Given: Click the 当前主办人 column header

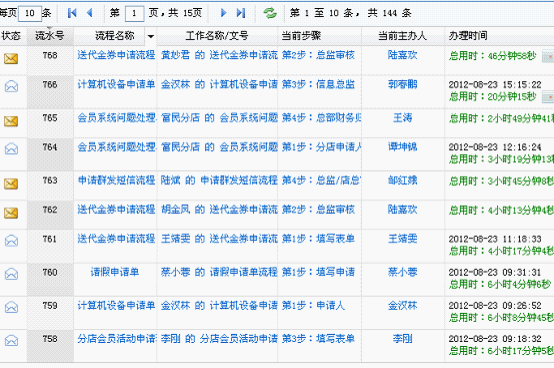Looking at the screenshot, I should (x=402, y=36).
